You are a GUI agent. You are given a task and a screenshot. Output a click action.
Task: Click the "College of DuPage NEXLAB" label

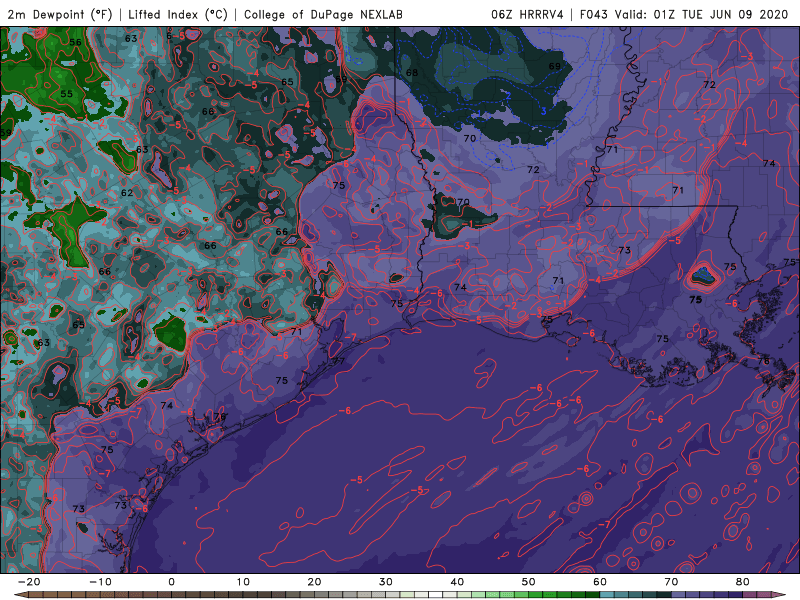coord(323,14)
